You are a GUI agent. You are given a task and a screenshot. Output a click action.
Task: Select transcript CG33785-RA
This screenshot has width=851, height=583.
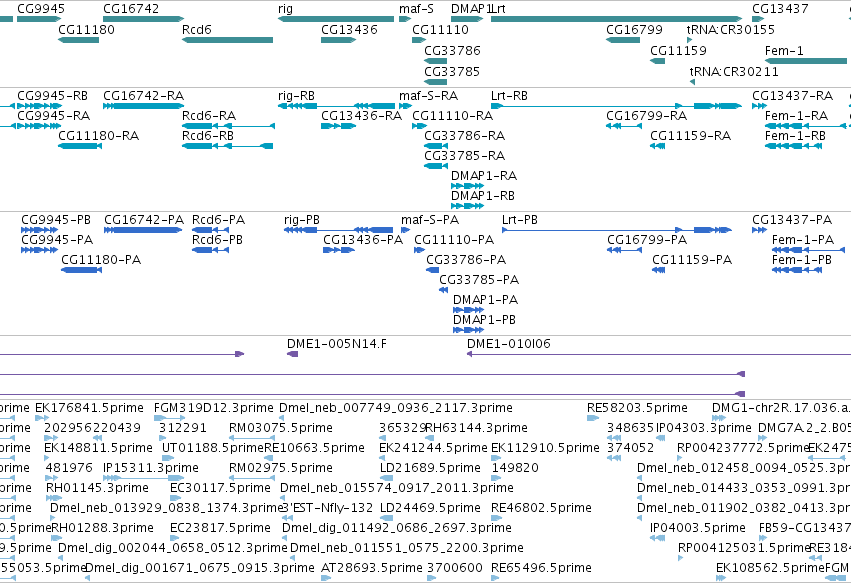[x=465, y=156]
